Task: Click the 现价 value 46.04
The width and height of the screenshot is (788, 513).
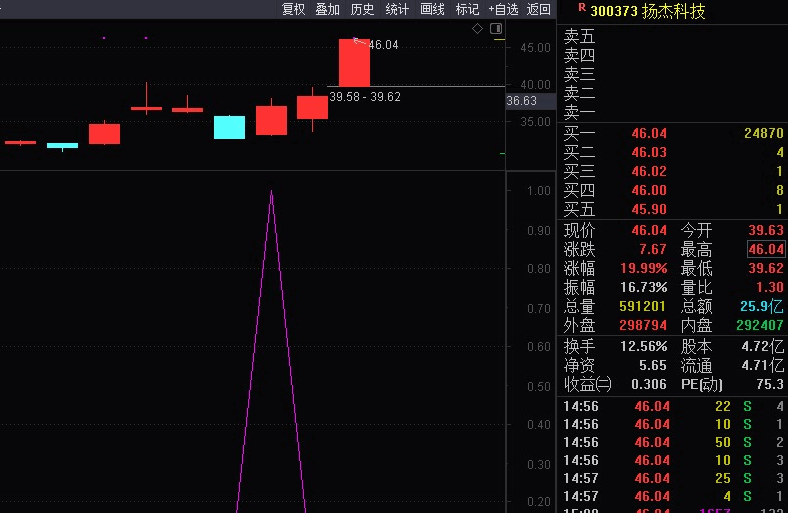Action: click(649, 230)
